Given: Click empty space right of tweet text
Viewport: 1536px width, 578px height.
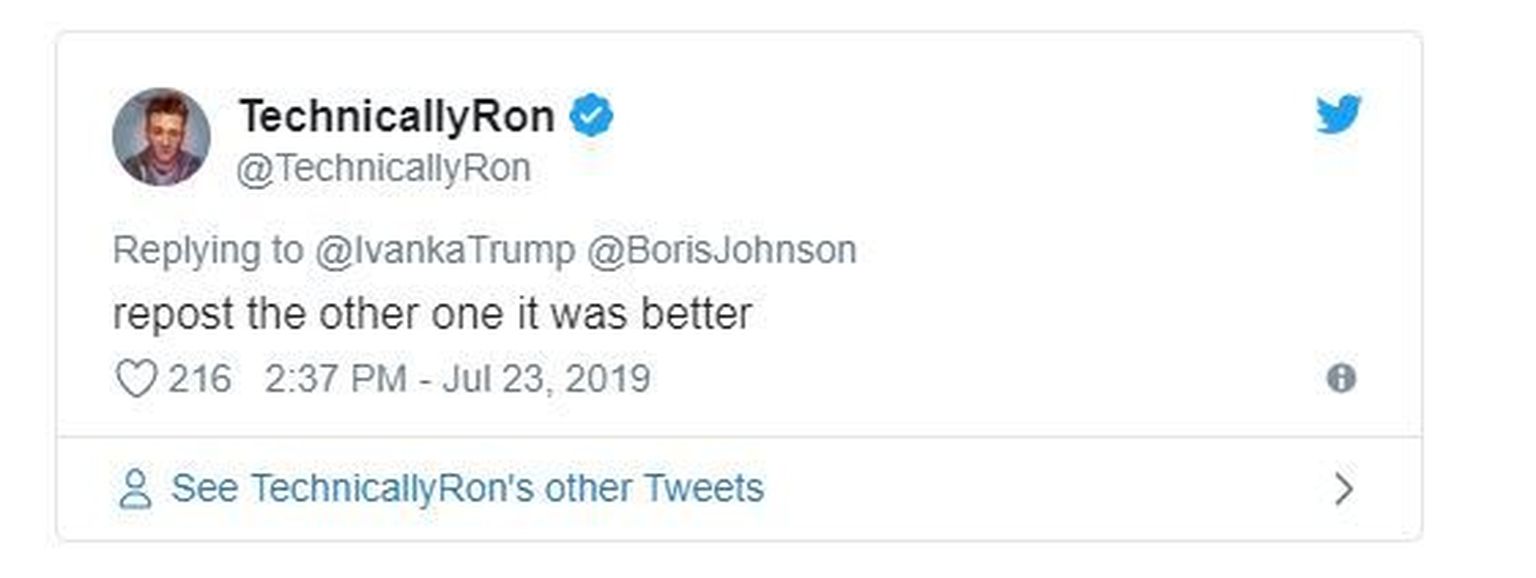Looking at the screenshot, I should [x=1050, y=314].
